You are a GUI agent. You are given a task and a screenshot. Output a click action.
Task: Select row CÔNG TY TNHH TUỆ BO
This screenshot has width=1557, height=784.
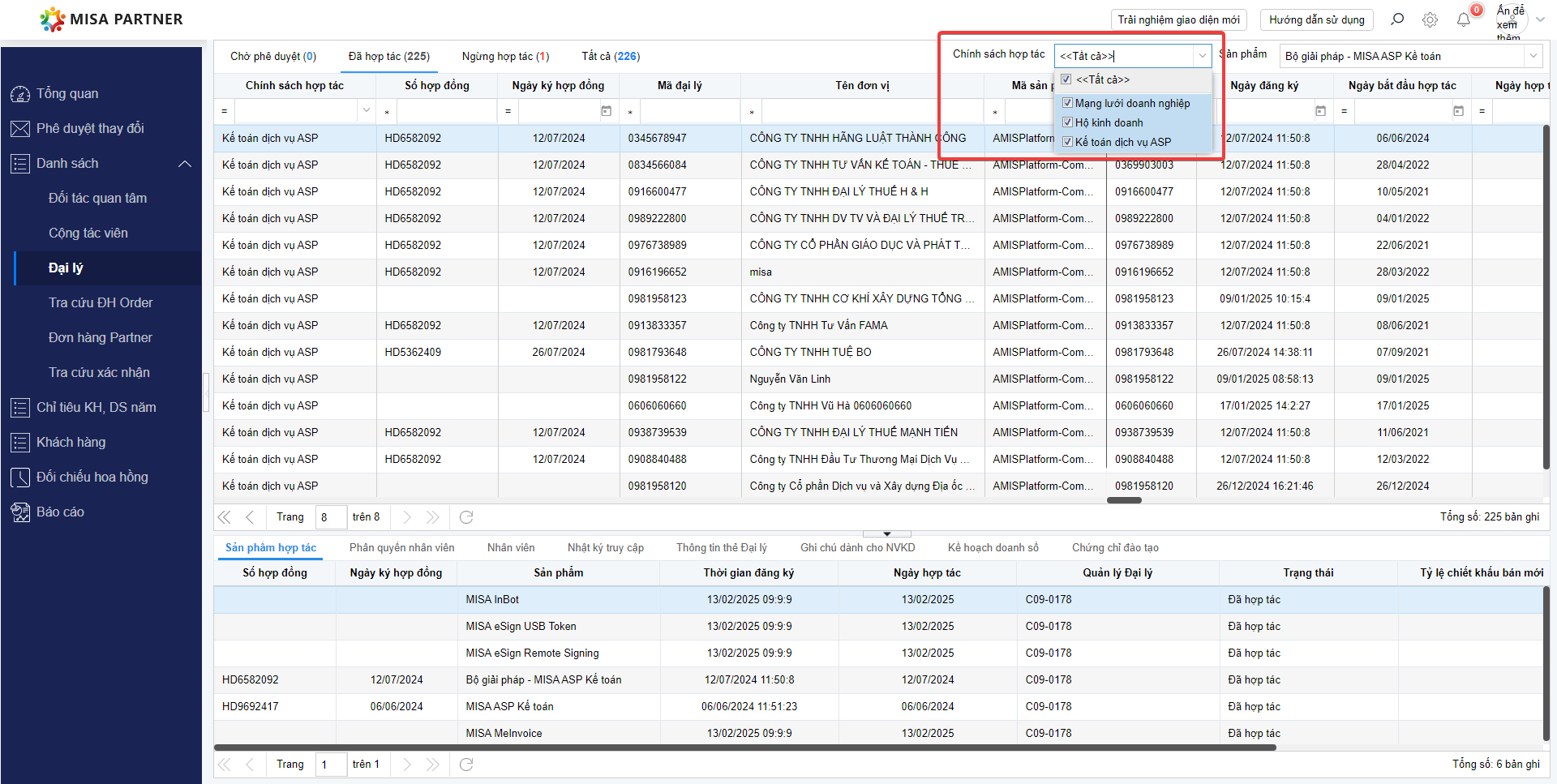click(x=878, y=353)
